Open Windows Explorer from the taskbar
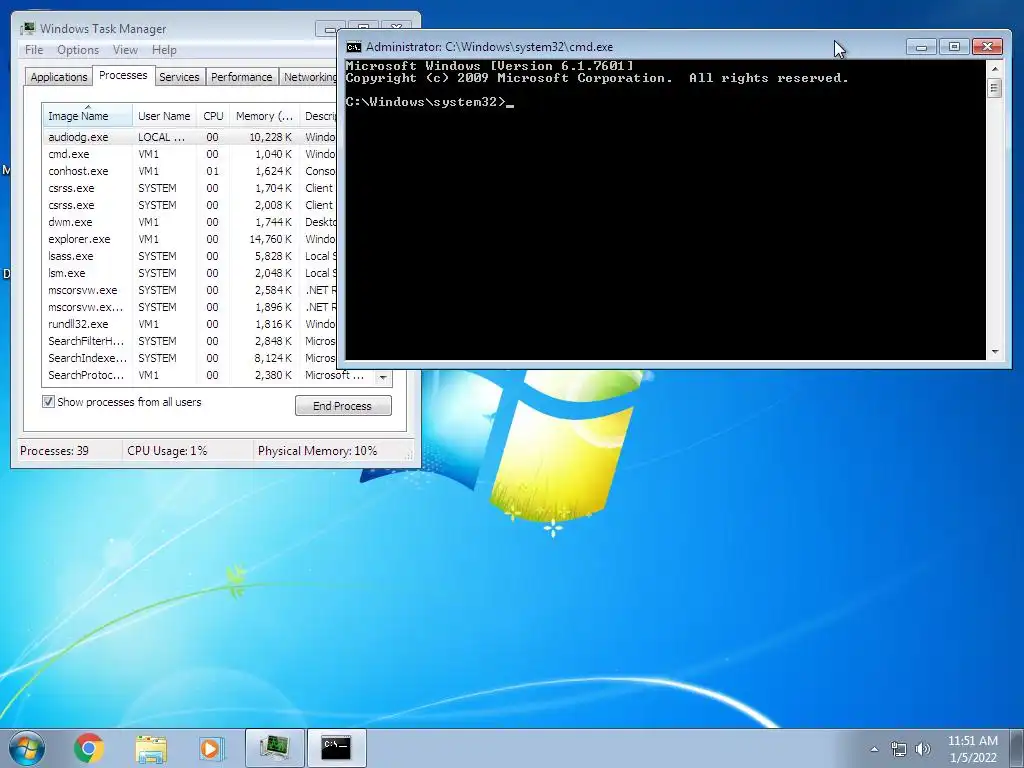Image resolution: width=1024 pixels, height=768 pixels. pyautogui.click(x=151, y=748)
